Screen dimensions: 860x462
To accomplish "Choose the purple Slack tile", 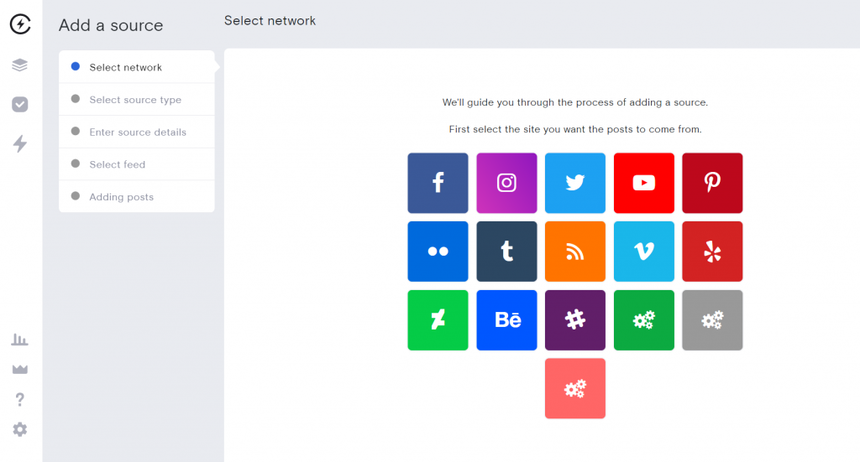I will (575, 320).
